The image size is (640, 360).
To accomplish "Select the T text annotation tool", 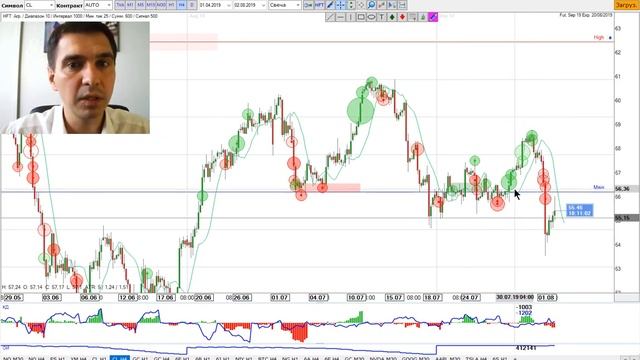I will (382, 17).
